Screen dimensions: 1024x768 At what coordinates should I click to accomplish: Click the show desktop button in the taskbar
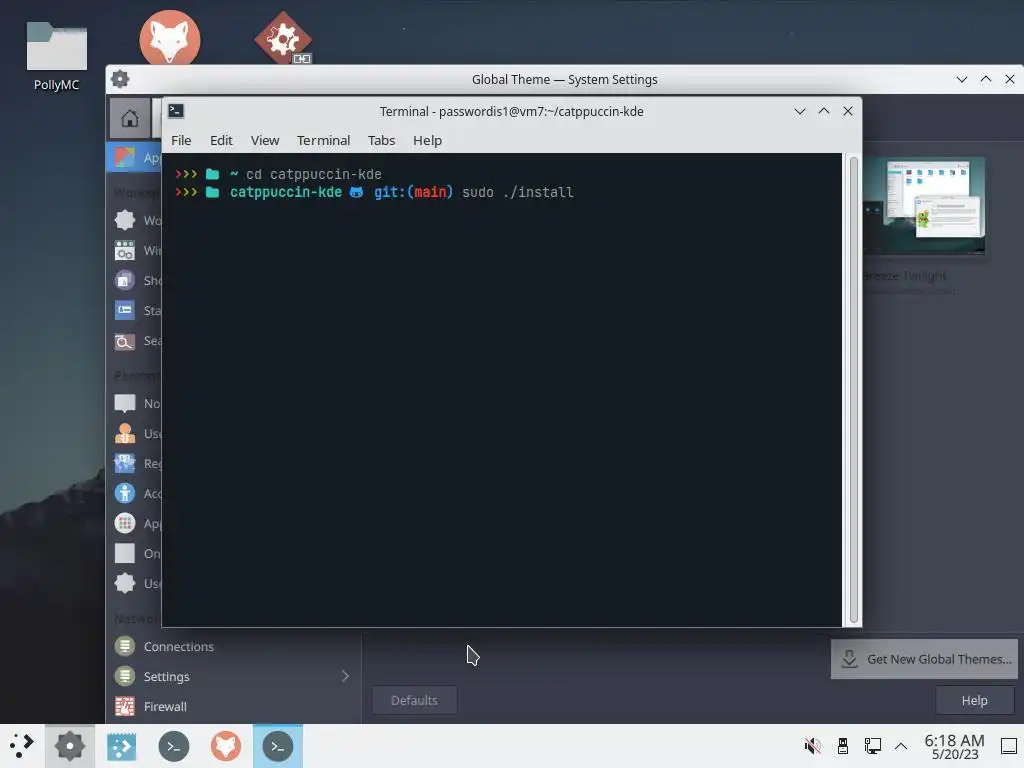point(1009,746)
